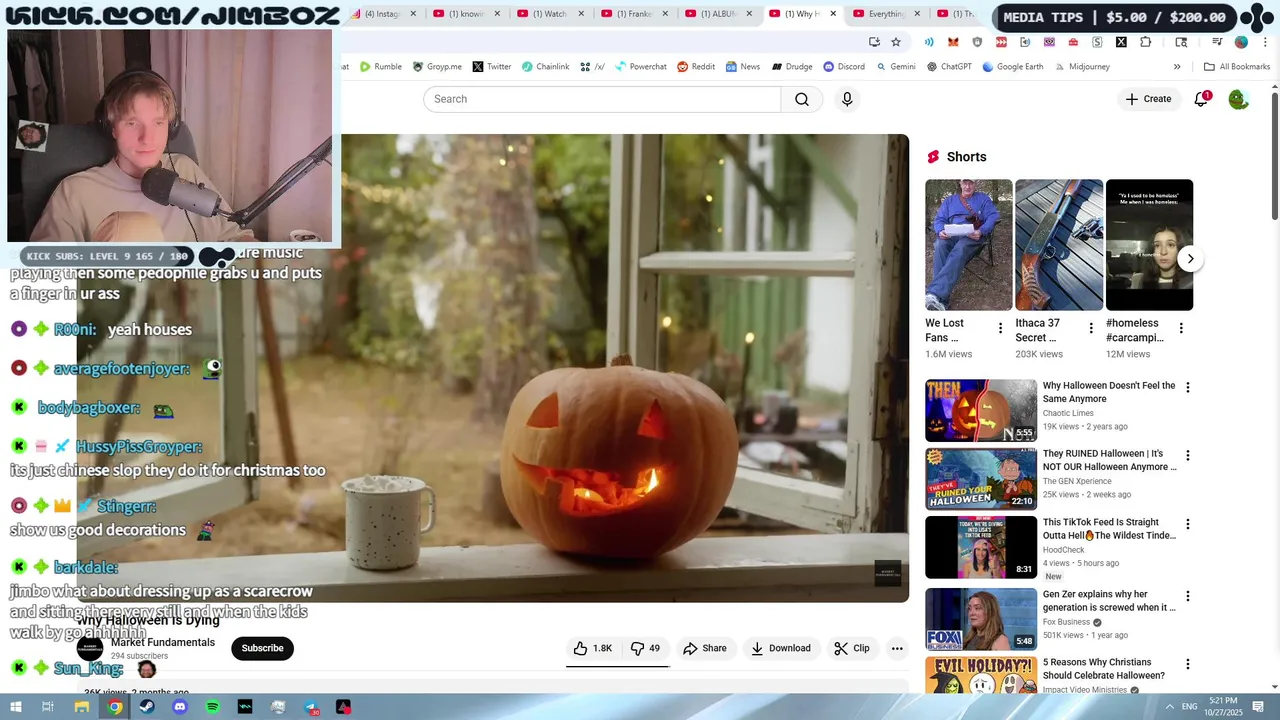Screen dimensions: 1280x720
Task: Click the YouTube search magnifier button
Action: 802,99
